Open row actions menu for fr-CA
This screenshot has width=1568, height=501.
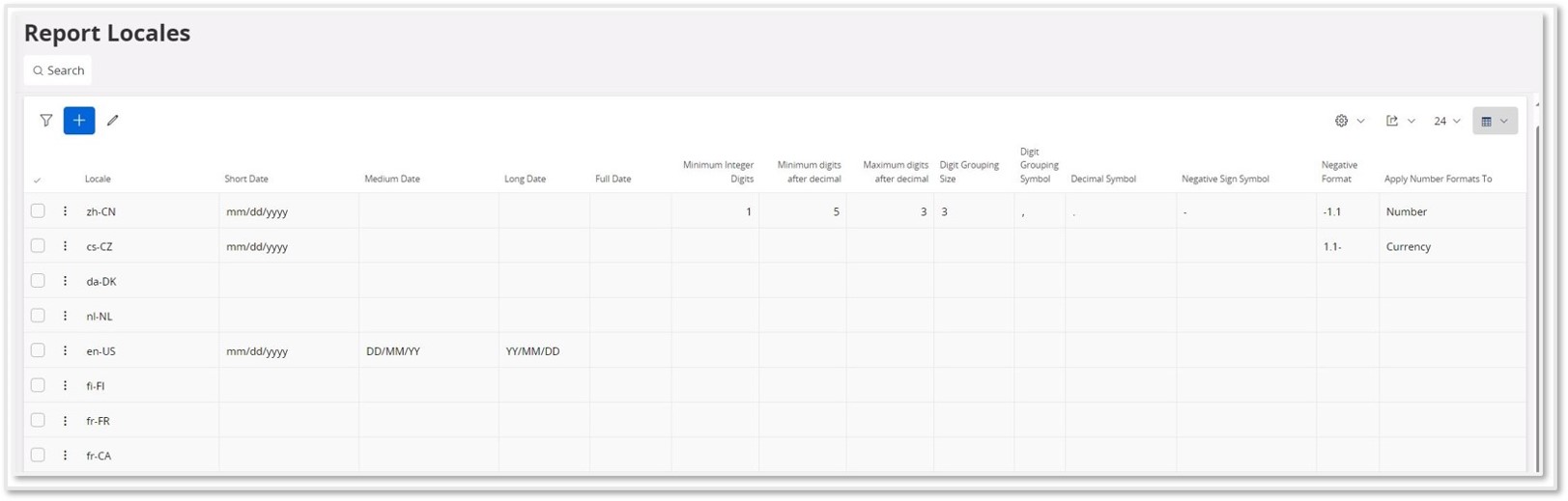point(66,455)
